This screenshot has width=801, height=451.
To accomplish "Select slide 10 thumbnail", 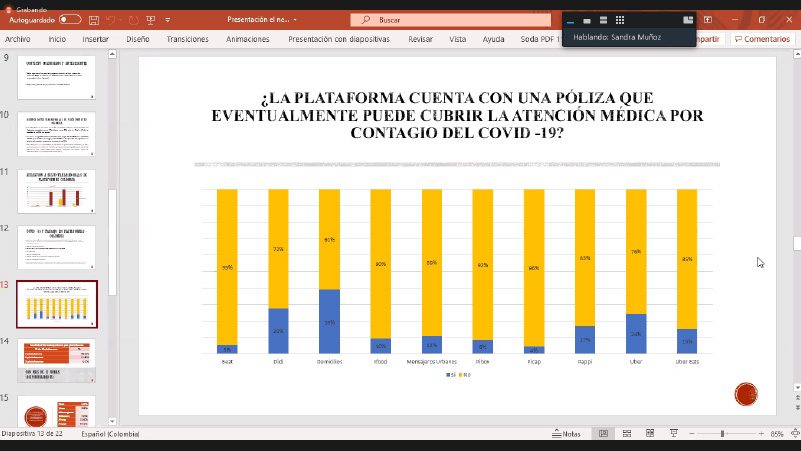I will point(56,134).
